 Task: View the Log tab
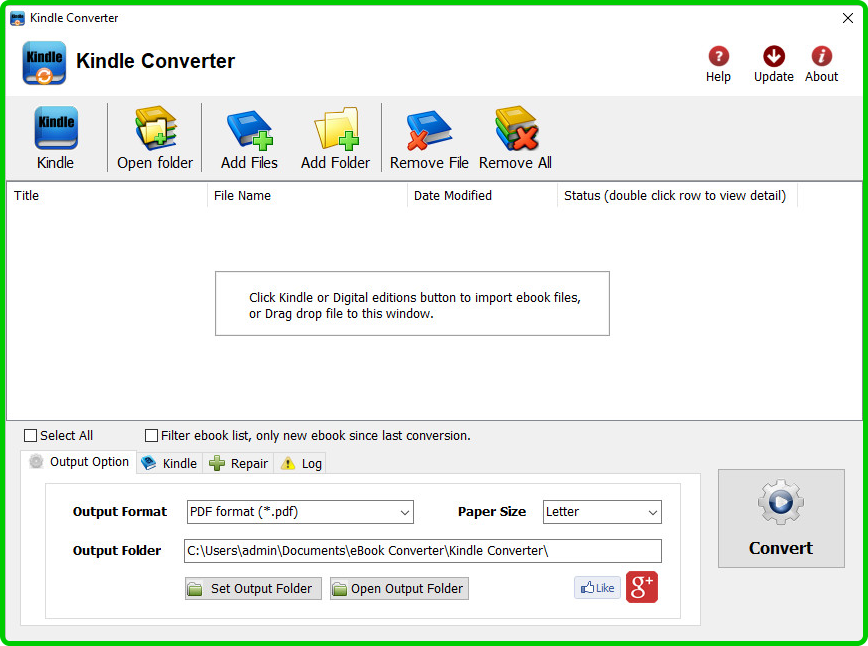pos(301,463)
